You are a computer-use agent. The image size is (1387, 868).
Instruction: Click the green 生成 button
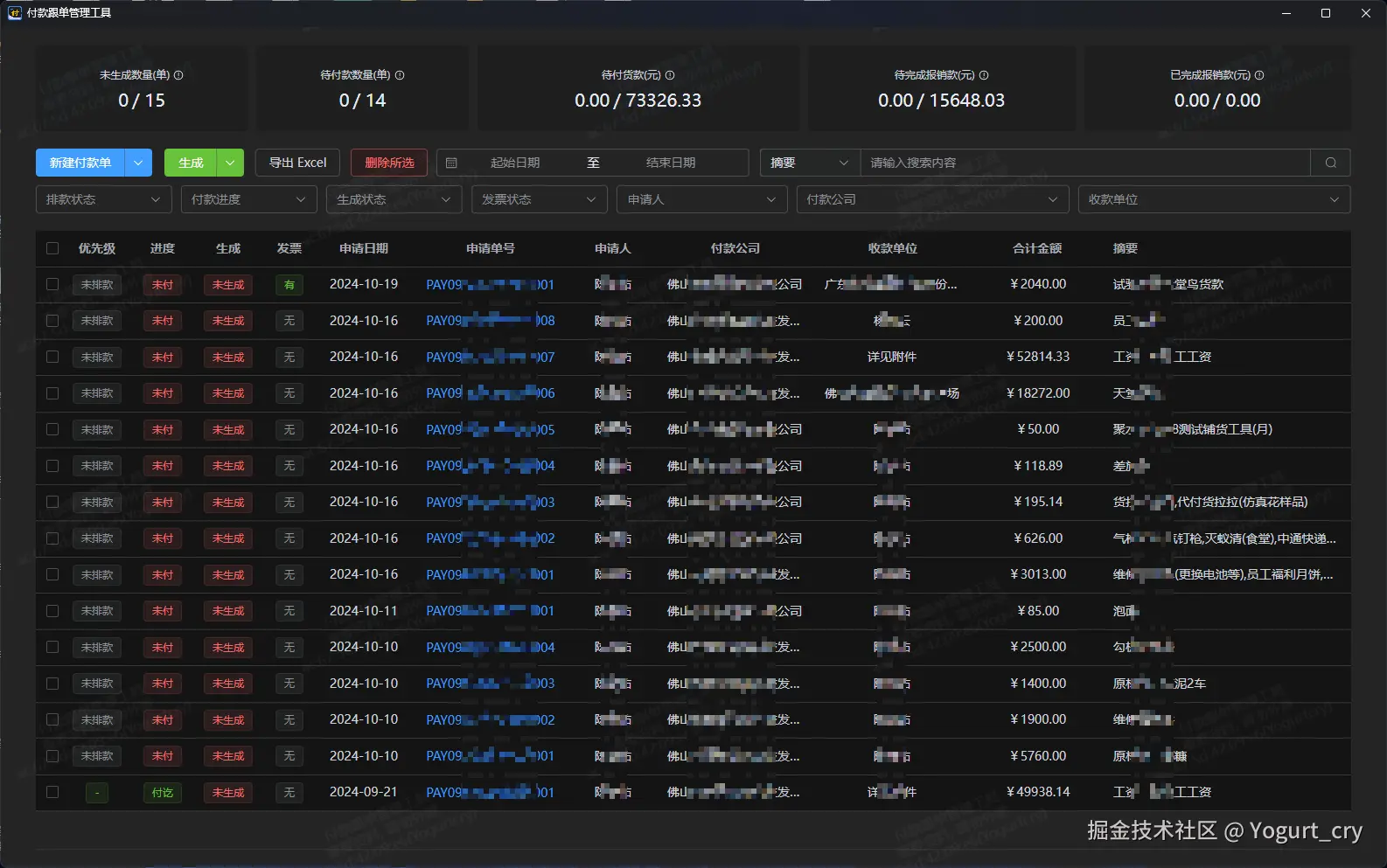click(x=191, y=163)
